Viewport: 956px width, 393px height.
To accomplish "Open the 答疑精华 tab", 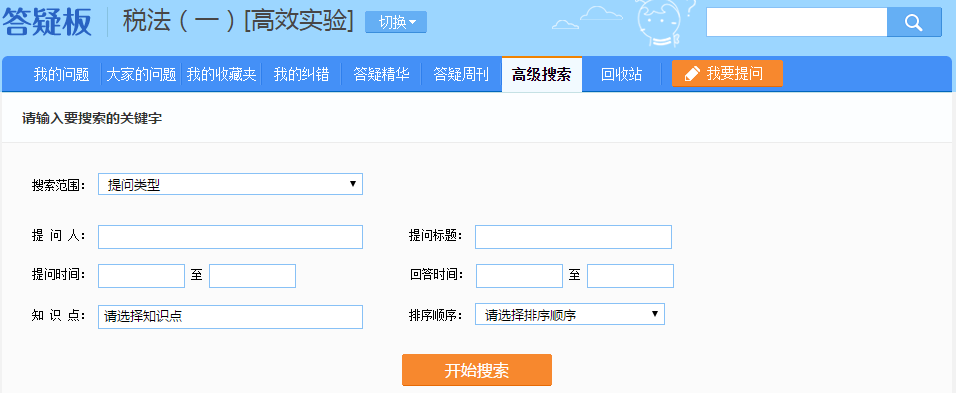I will coord(381,75).
